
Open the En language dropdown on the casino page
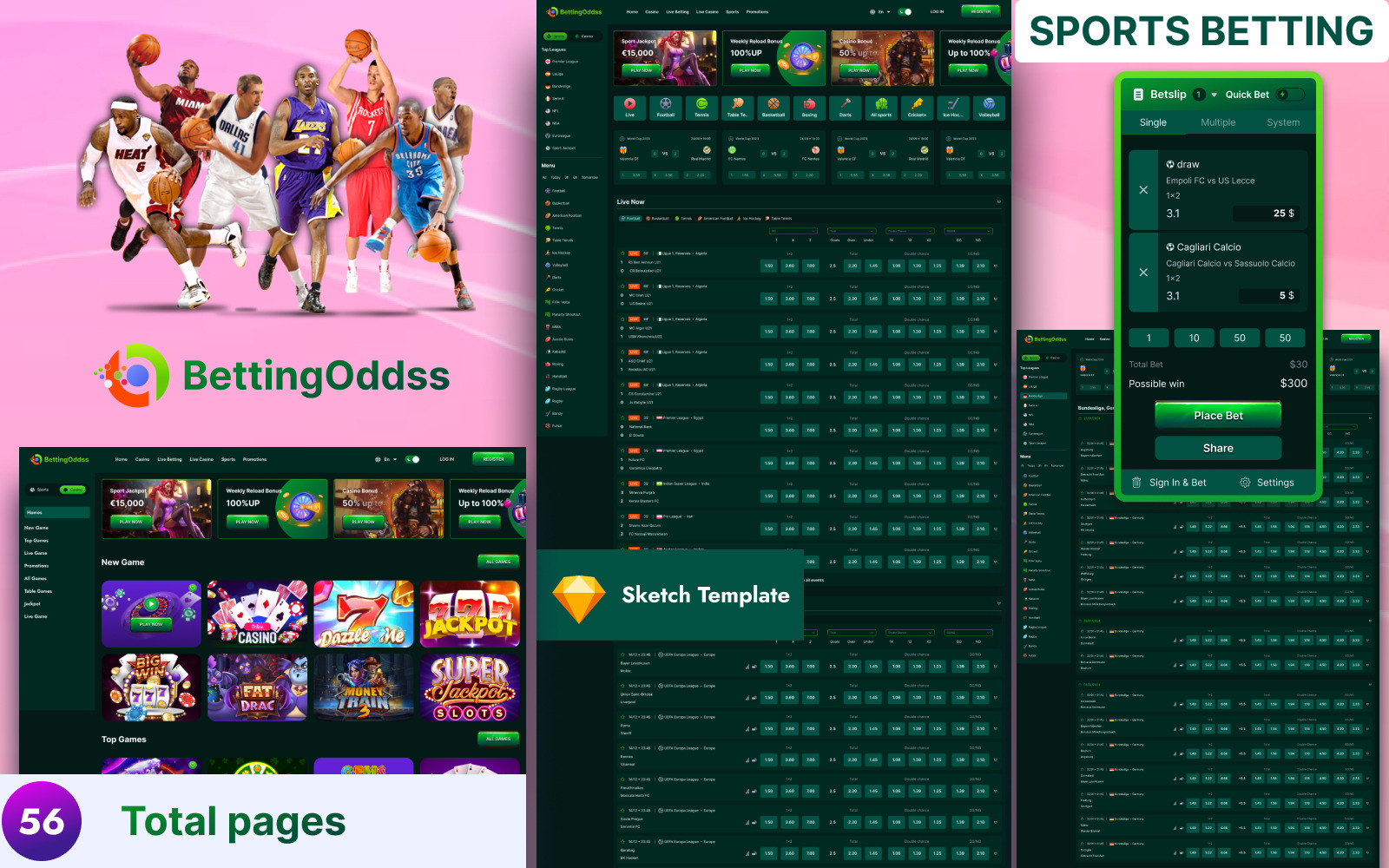coord(386,459)
